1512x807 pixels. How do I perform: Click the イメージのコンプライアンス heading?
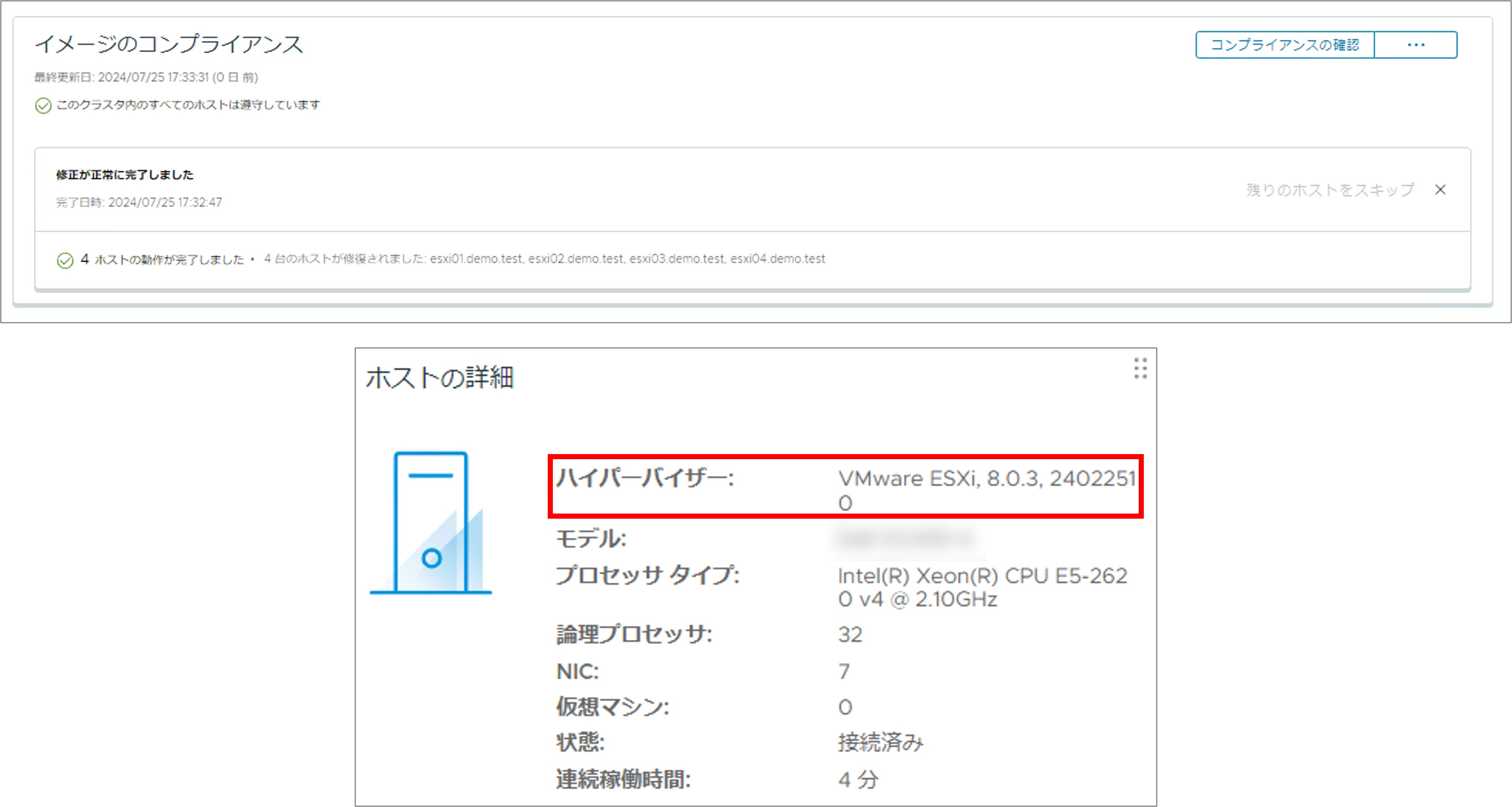pos(169,45)
